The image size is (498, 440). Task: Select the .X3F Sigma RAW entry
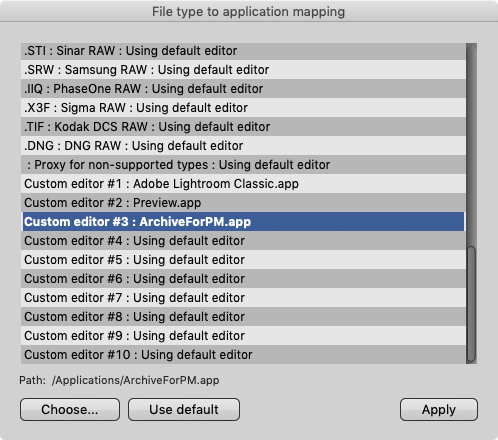243,108
